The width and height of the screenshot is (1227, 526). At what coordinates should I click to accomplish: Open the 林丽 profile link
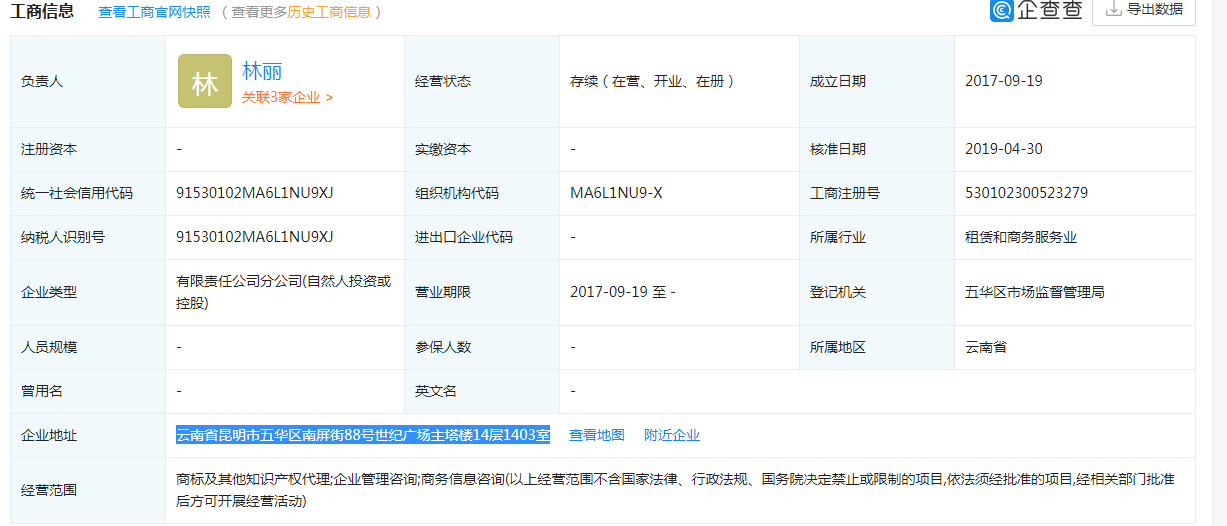pos(262,71)
